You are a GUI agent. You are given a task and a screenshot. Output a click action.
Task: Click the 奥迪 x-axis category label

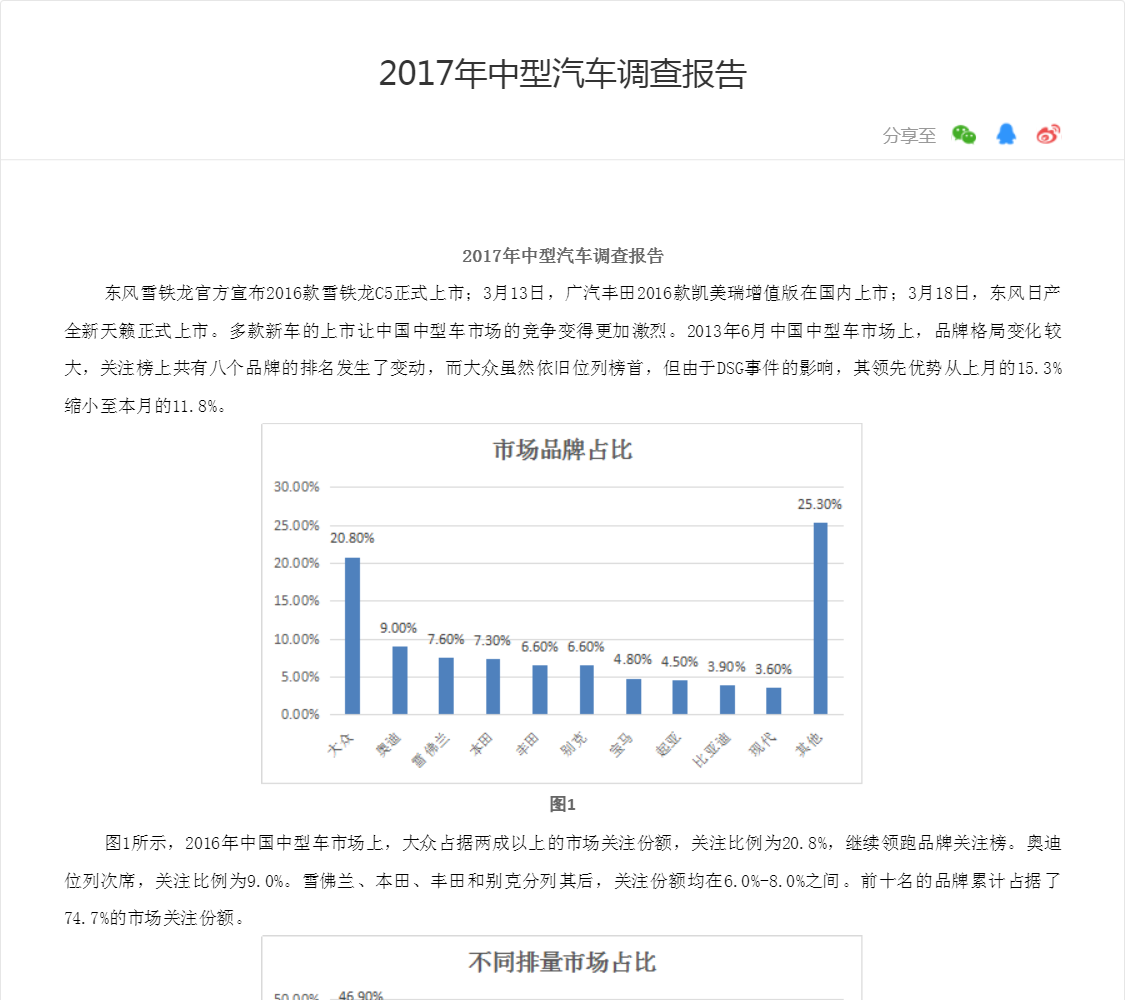click(x=388, y=743)
